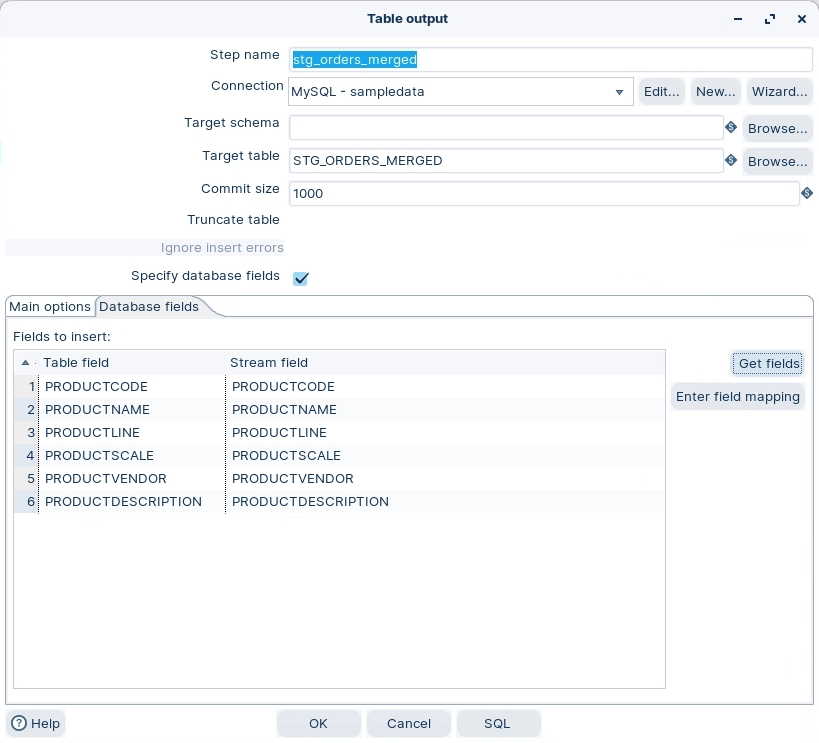Click the variable icon beside Target table
The image size is (819, 743).
731,161
